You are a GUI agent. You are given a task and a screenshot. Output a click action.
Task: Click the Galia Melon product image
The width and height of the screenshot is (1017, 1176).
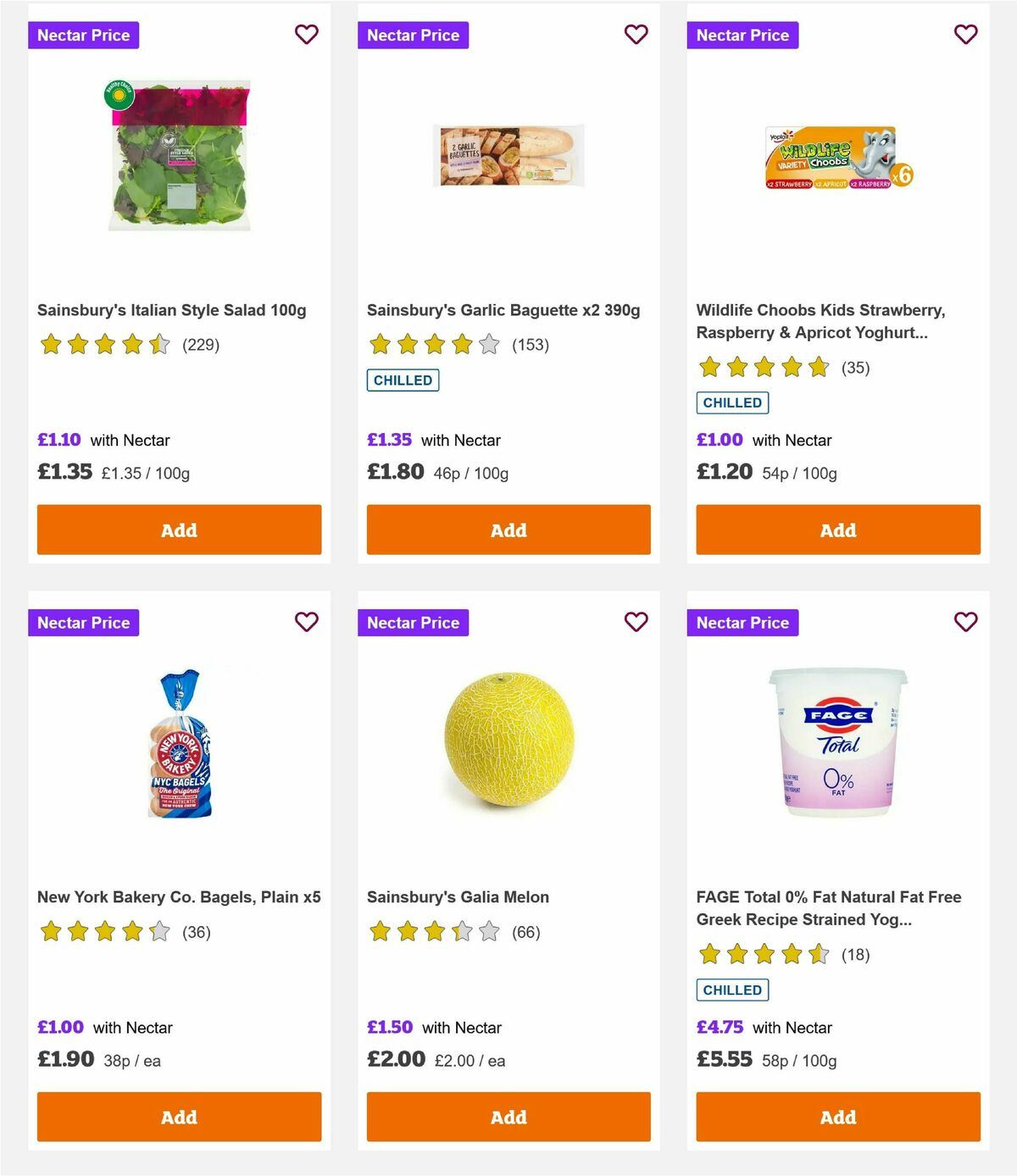[x=508, y=739]
